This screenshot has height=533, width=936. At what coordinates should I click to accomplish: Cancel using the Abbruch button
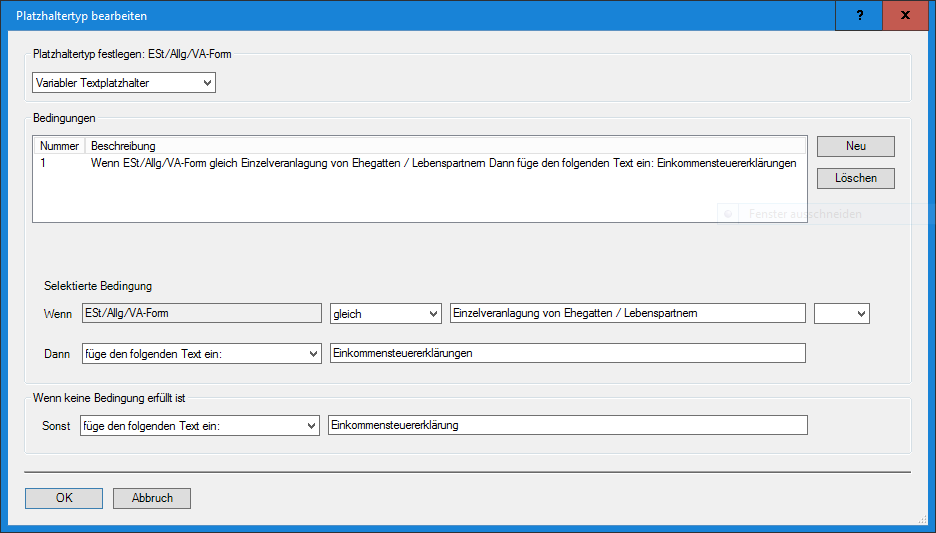click(x=152, y=498)
